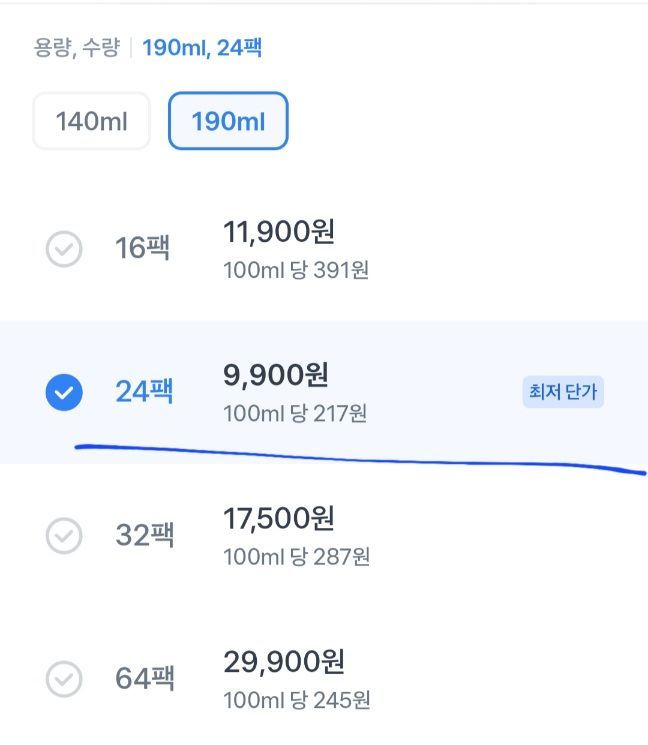
Task: Tap the 32팩 label
Action: 144,536
